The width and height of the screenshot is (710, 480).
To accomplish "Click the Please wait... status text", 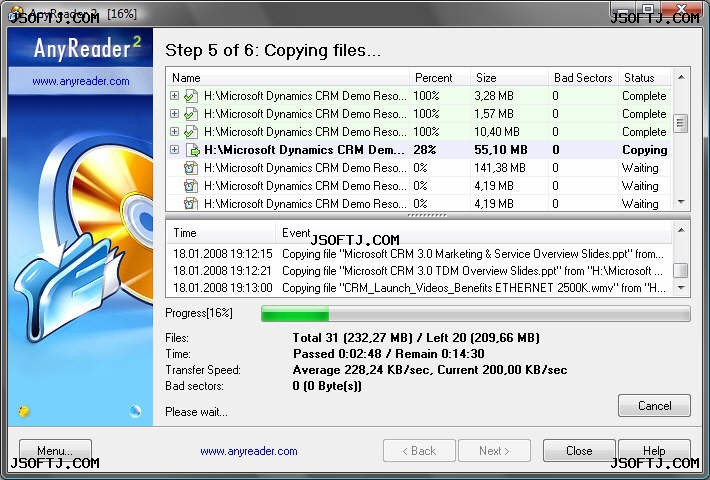I will tap(196, 412).
